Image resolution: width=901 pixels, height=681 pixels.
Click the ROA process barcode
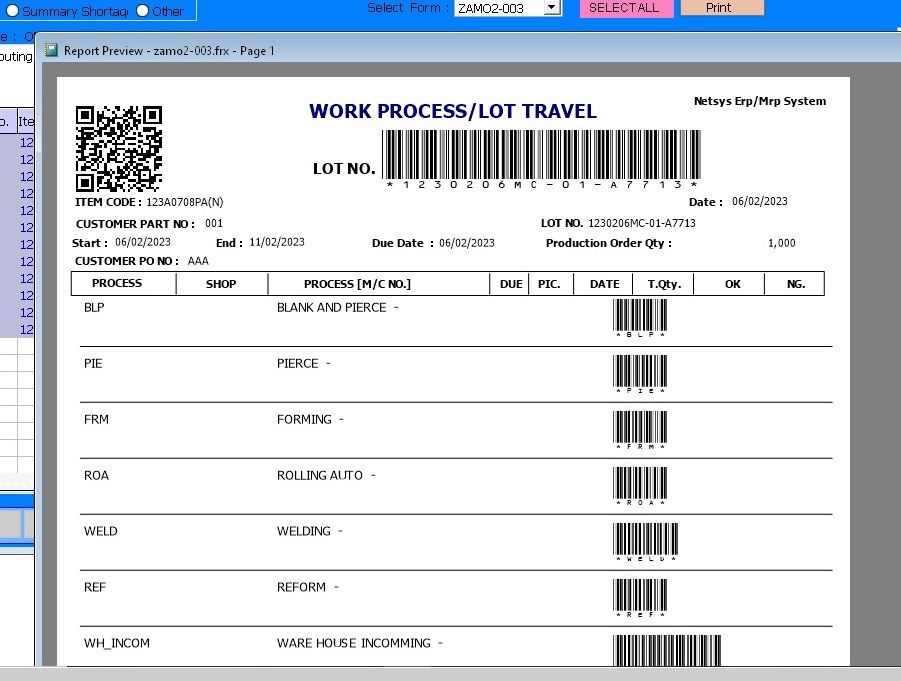pyautogui.click(x=640, y=484)
